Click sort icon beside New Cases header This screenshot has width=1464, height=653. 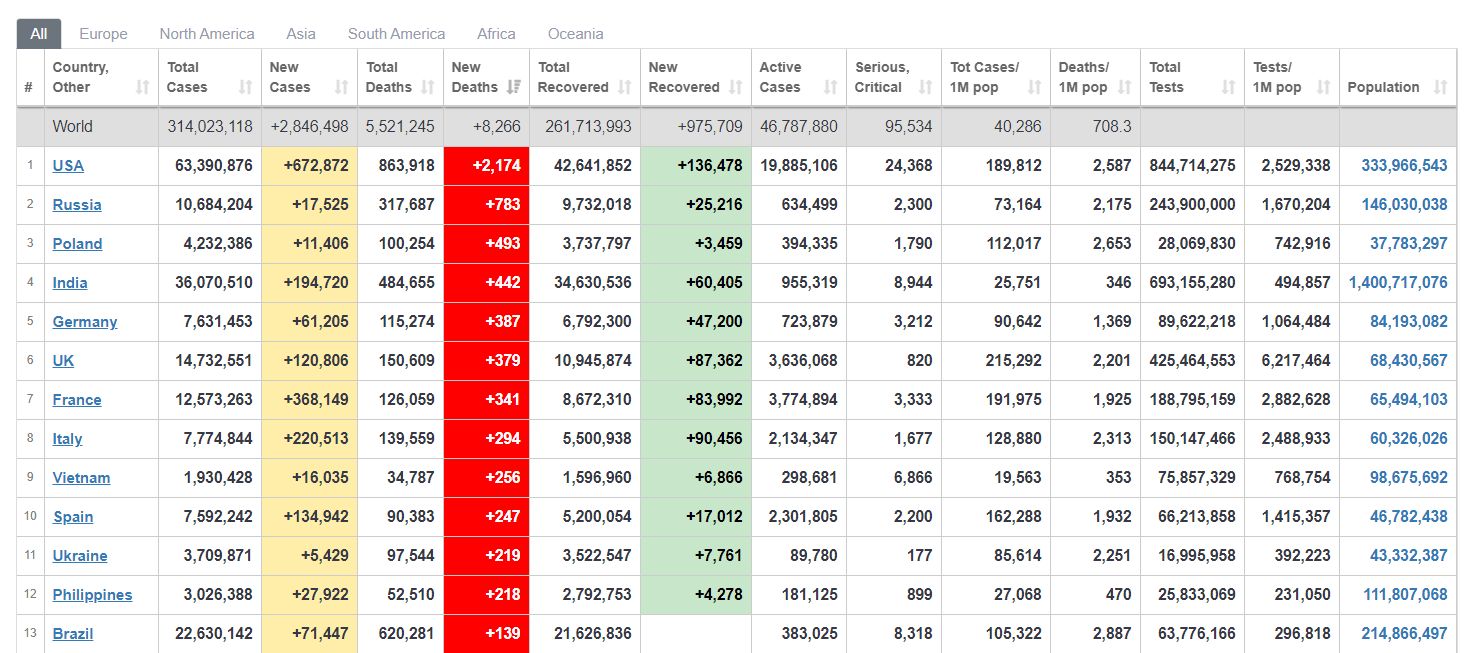(341, 88)
